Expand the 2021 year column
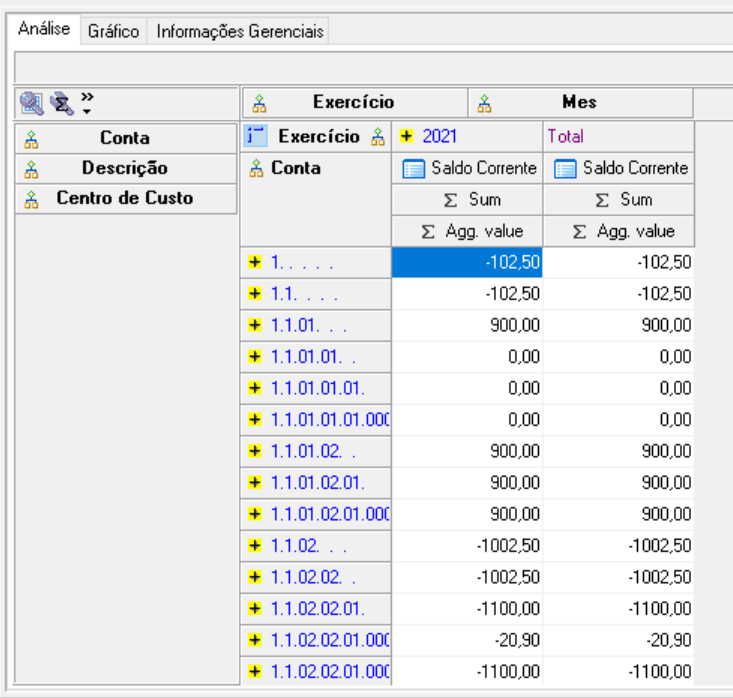733x698 pixels. point(406,136)
